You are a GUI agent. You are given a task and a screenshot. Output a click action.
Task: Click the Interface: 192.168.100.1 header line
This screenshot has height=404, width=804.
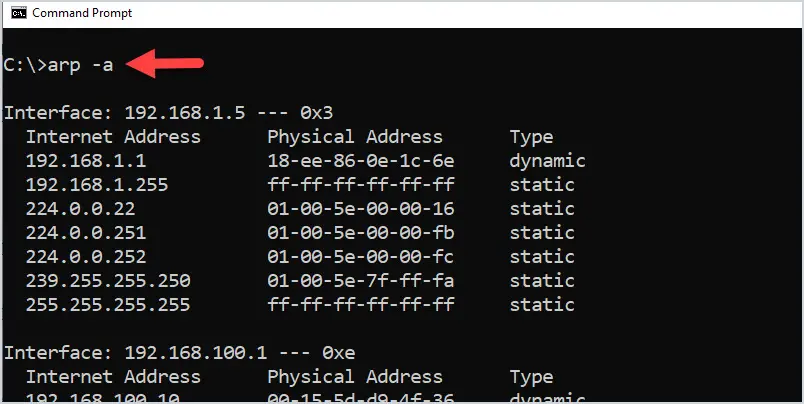(179, 353)
